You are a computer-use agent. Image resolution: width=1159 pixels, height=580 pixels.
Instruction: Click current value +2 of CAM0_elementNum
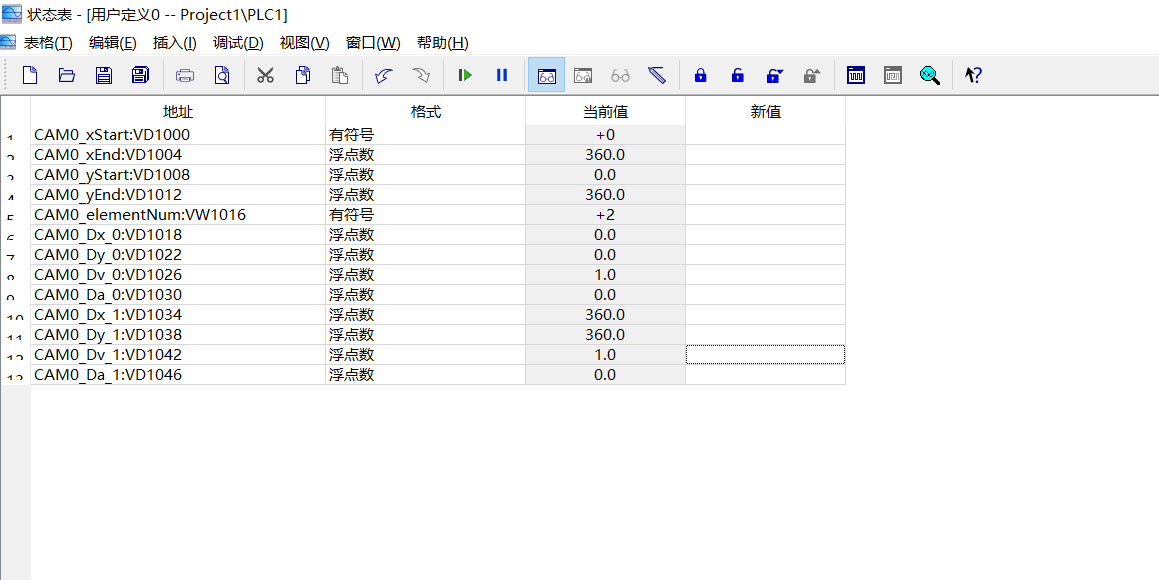click(x=605, y=214)
